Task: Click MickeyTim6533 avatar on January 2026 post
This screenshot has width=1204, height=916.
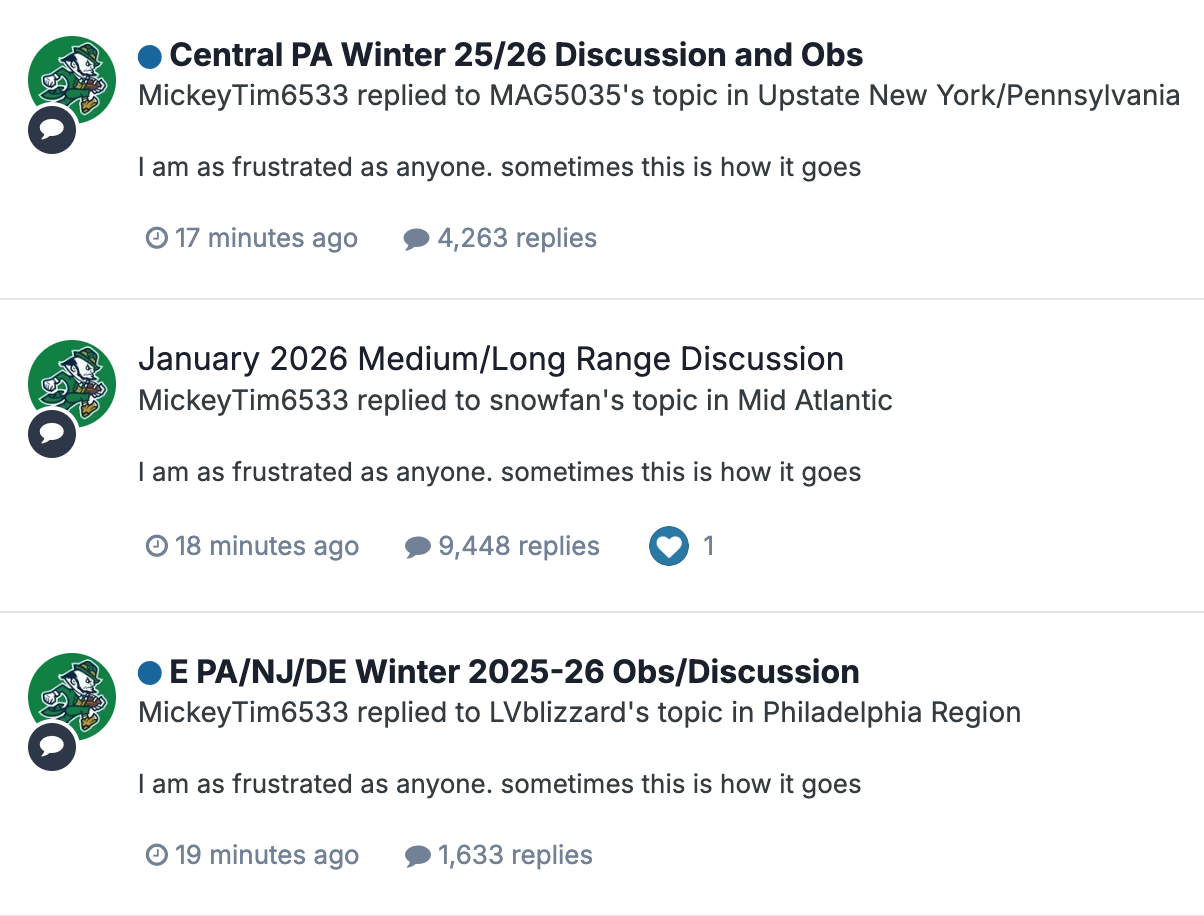Action: [x=72, y=384]
